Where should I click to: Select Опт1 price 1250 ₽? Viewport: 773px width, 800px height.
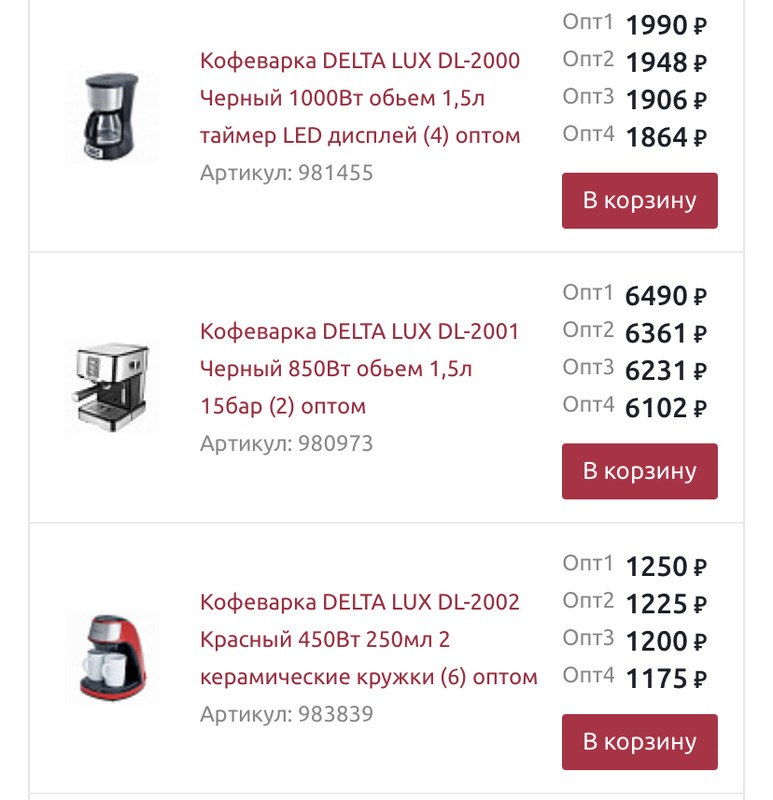[665, 567]
